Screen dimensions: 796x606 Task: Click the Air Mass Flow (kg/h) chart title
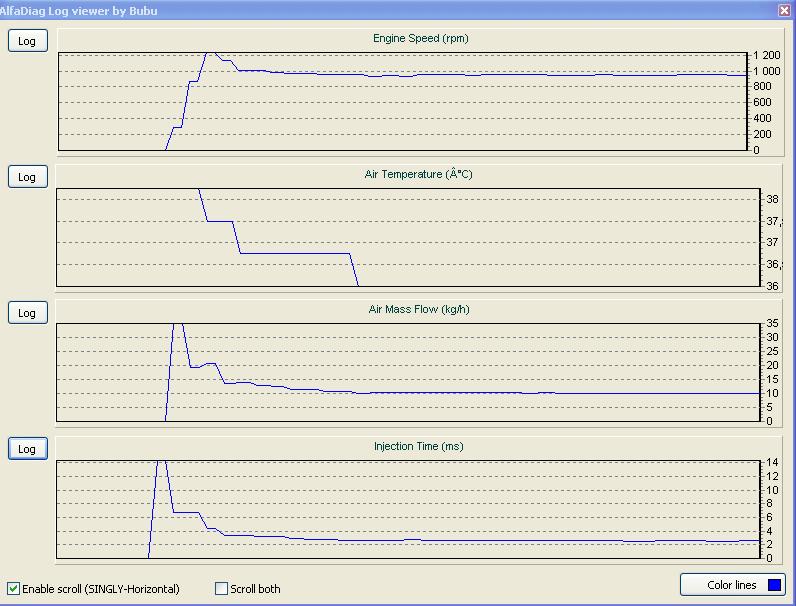[x=419, y=310]
